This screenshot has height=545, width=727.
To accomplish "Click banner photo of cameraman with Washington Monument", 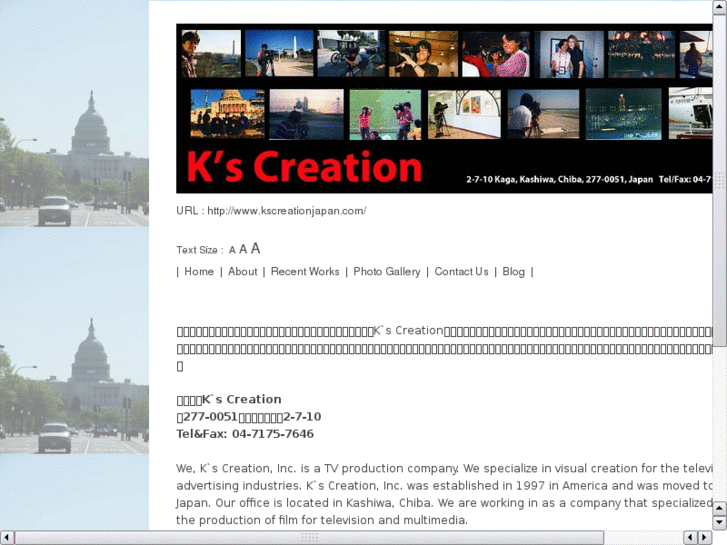I will pos(279,53).
